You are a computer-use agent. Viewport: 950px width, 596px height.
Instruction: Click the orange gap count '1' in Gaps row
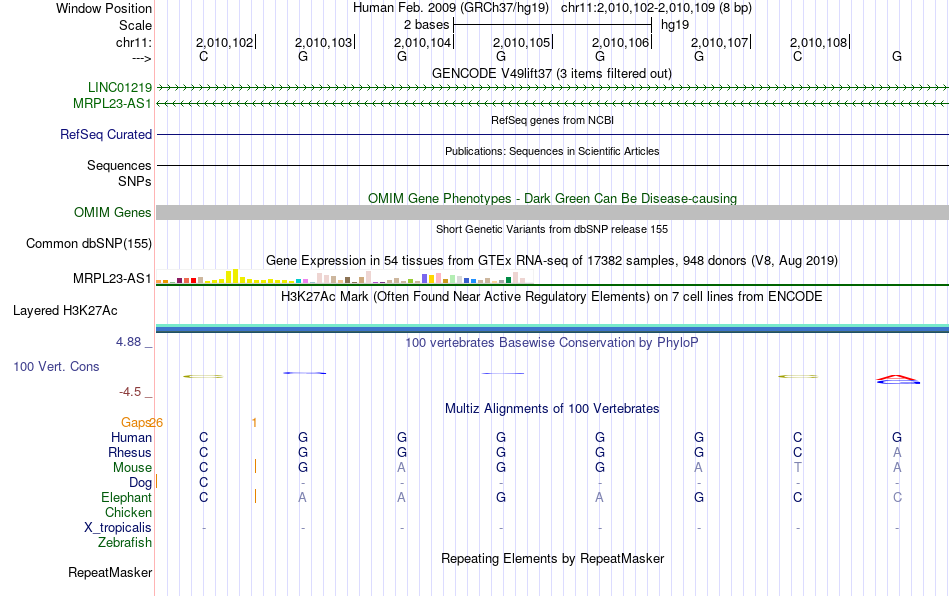coord(254,422)
